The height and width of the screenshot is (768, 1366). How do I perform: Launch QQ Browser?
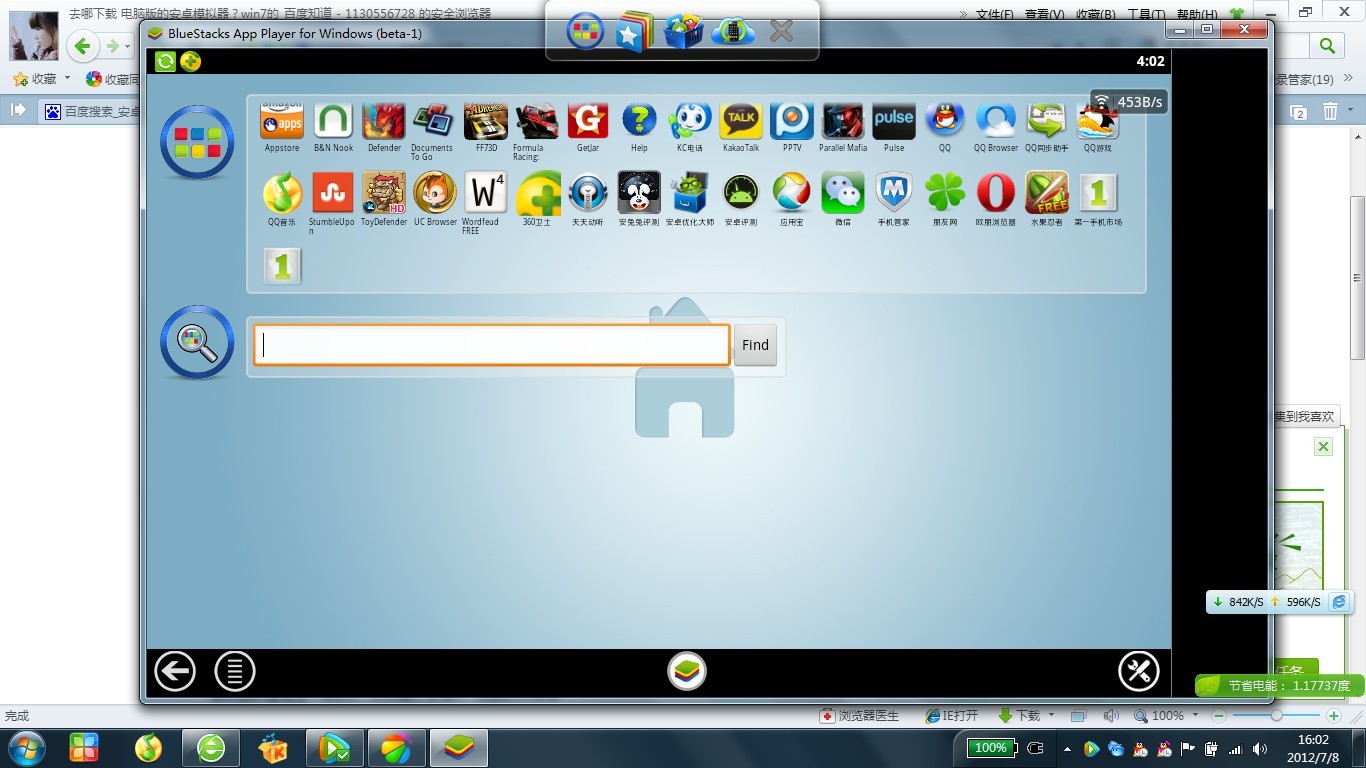(996, 121)
